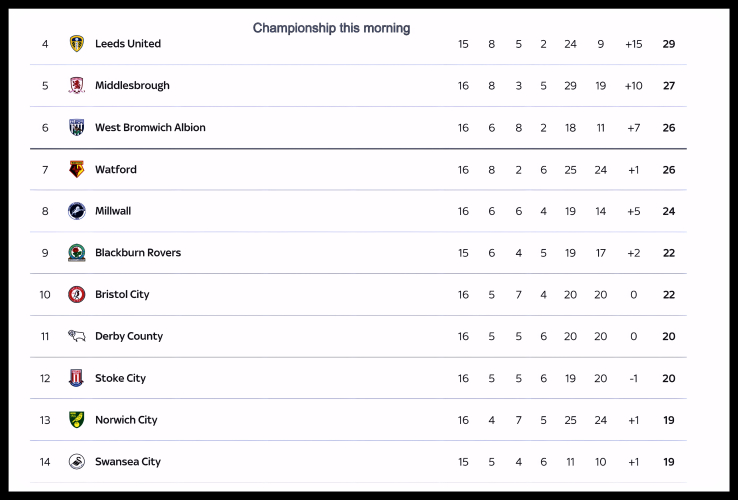The image size is (738, 500).
Task: Click the Swansea City swan logo
Action: click(x=77, y=462)
